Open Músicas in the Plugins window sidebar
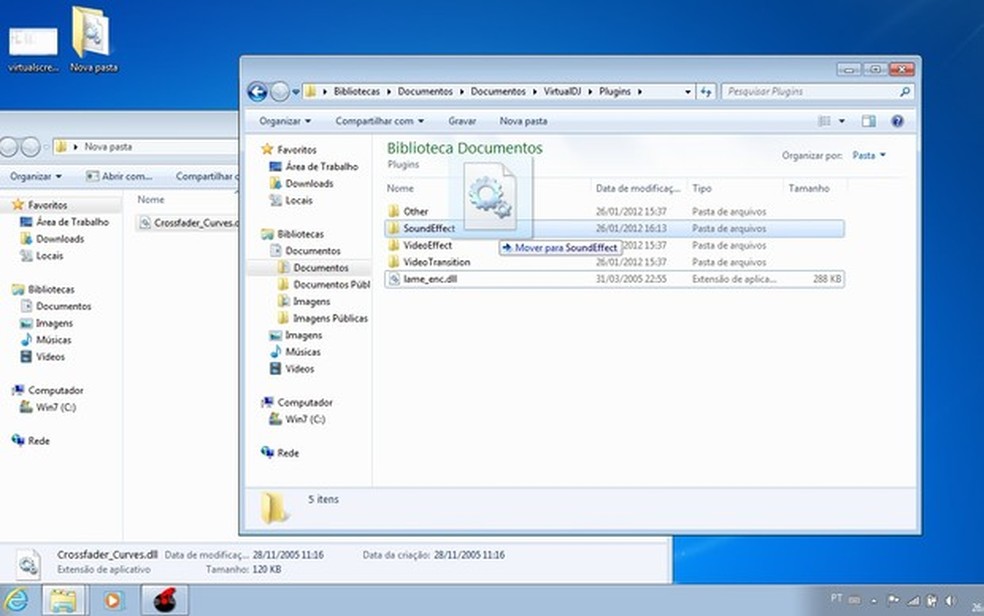 point(302,352)
